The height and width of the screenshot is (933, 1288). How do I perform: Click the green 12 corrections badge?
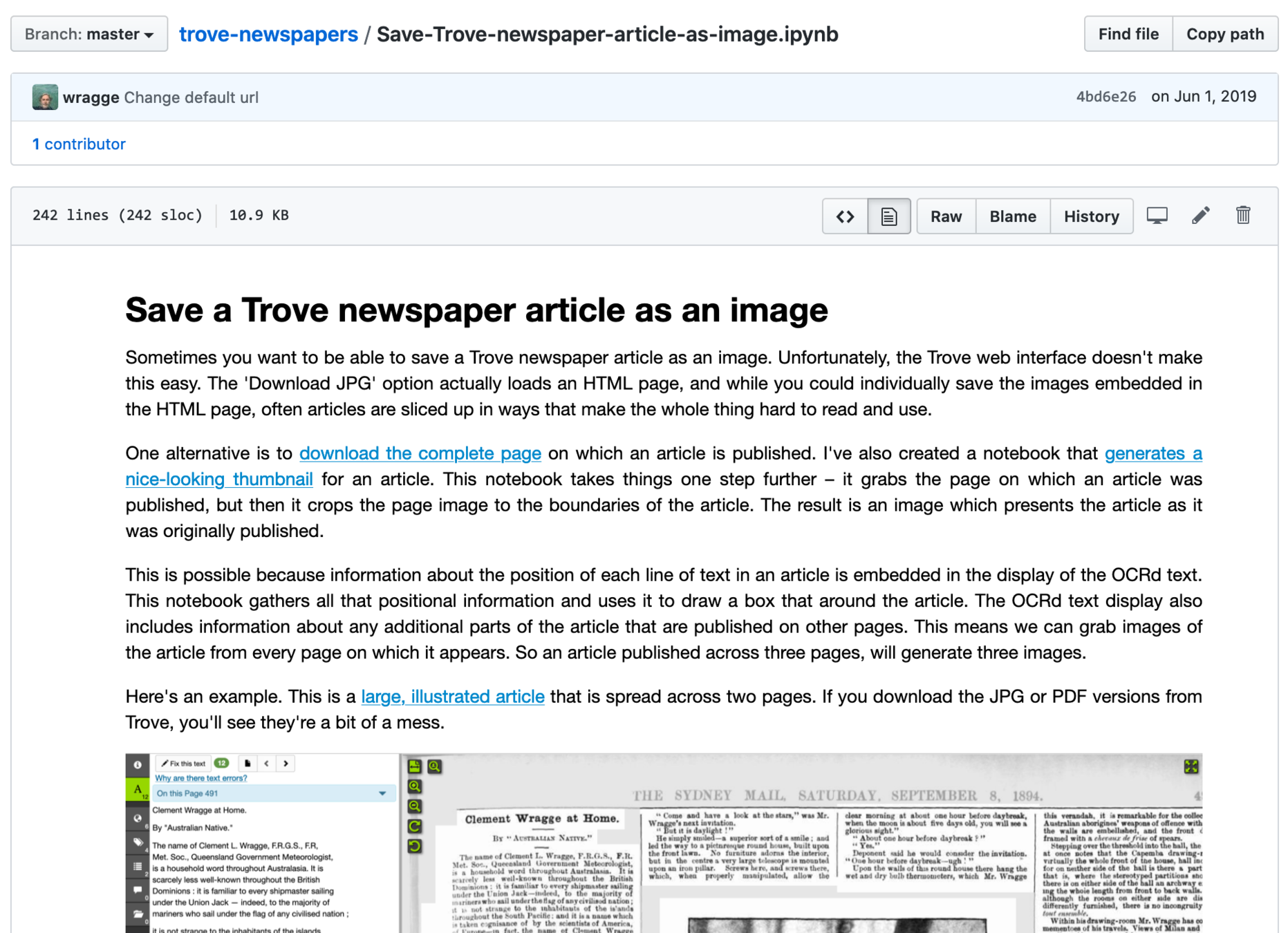(221, 764)
